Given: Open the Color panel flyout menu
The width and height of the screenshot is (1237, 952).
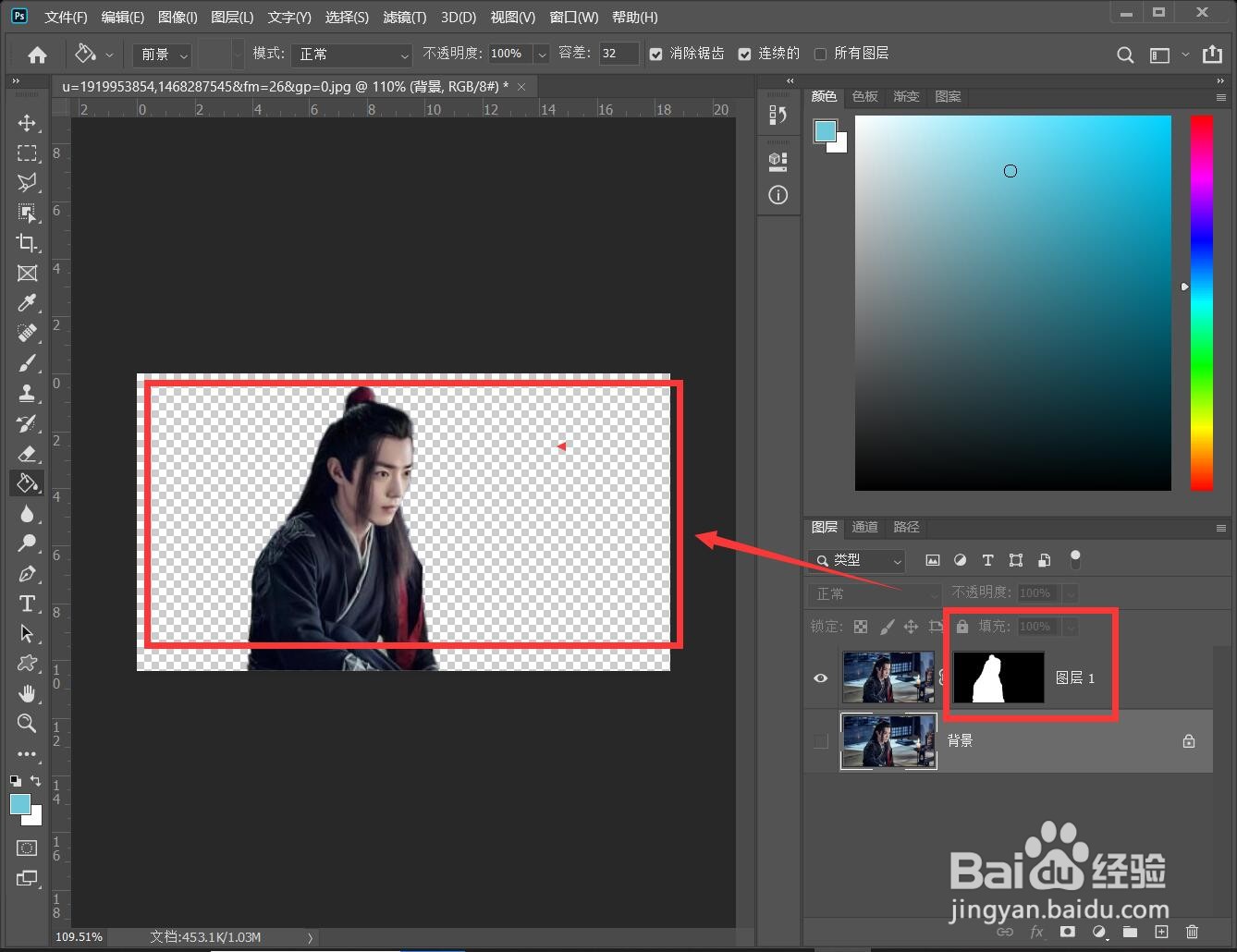Looking at the screenshot, I should (x=1221, y=97).
